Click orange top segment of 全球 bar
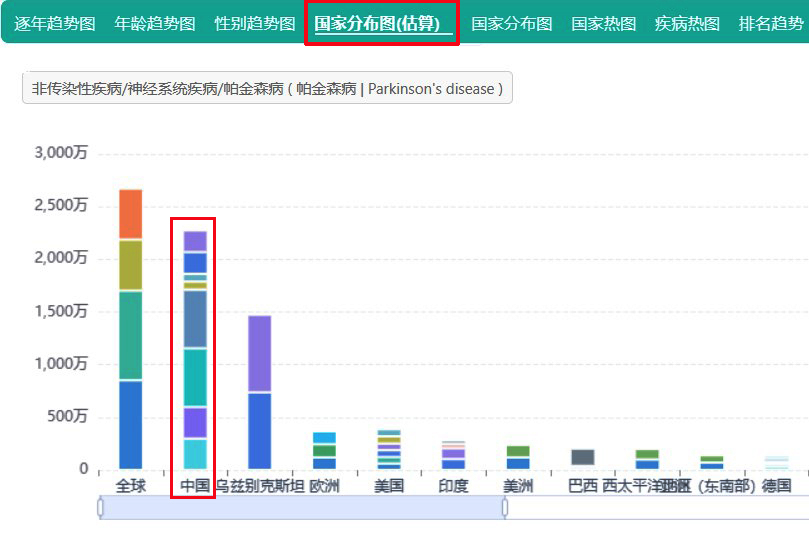The image size is (809, 539). pyautogui.click(x=131, y=214)
